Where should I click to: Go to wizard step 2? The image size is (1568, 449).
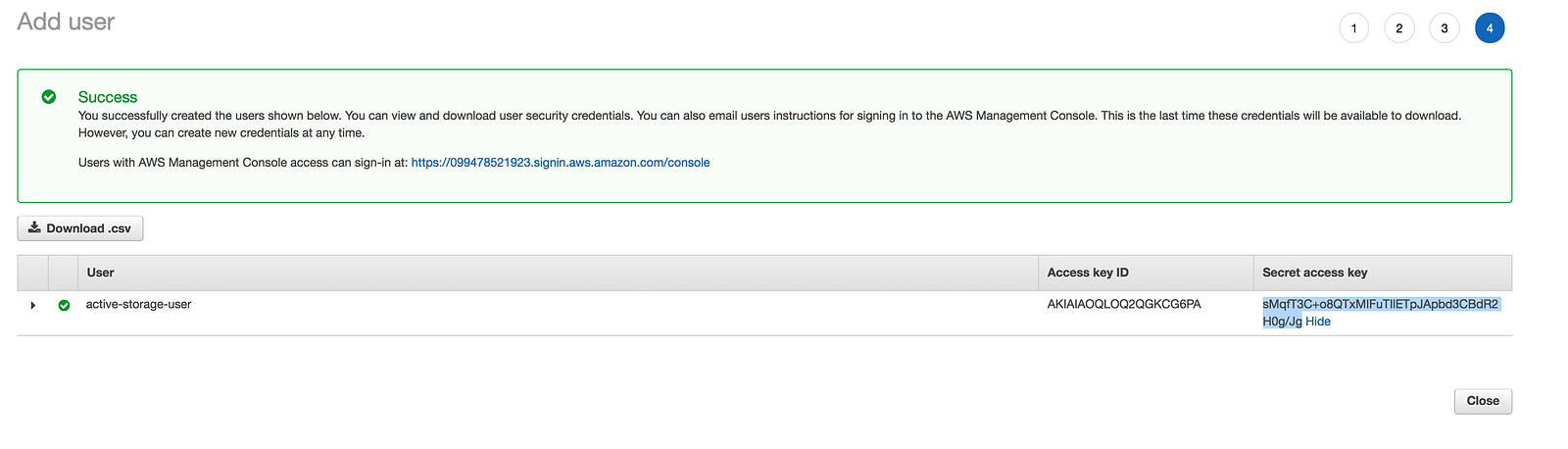pos(1398,28)
